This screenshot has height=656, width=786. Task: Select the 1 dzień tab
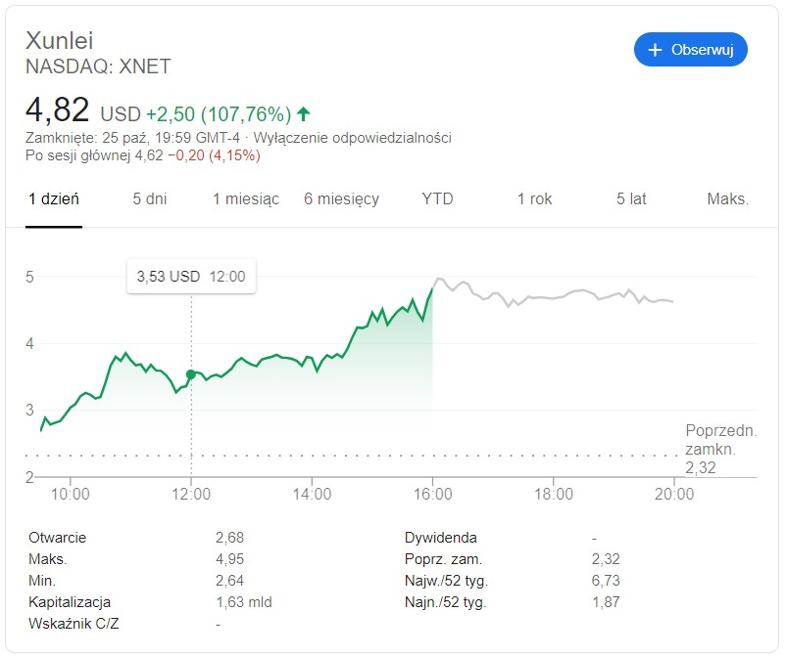[54, 199]
